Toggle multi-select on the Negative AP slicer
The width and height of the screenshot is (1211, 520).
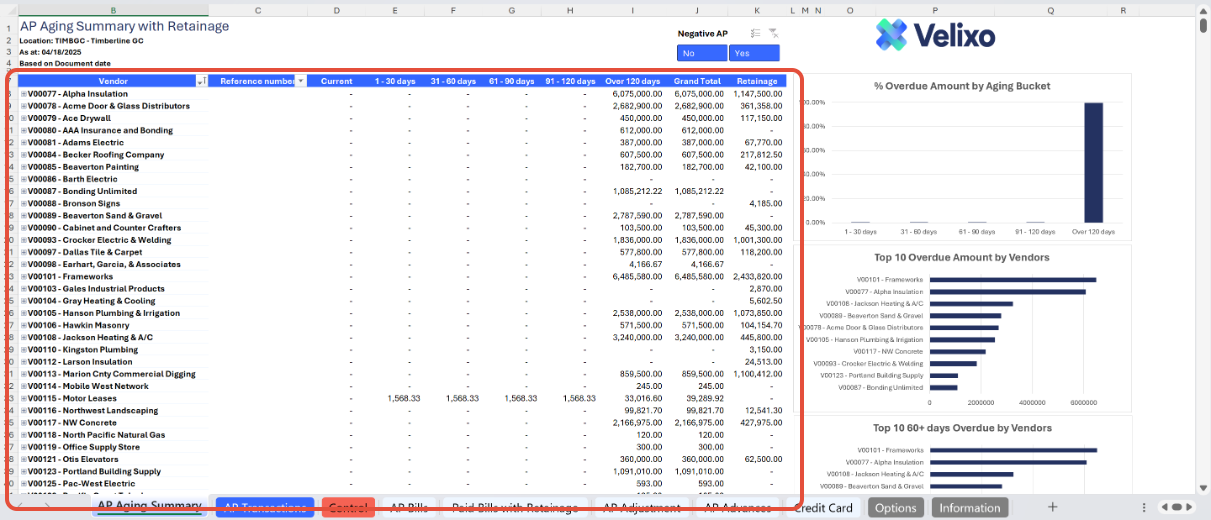pos(755,33)
